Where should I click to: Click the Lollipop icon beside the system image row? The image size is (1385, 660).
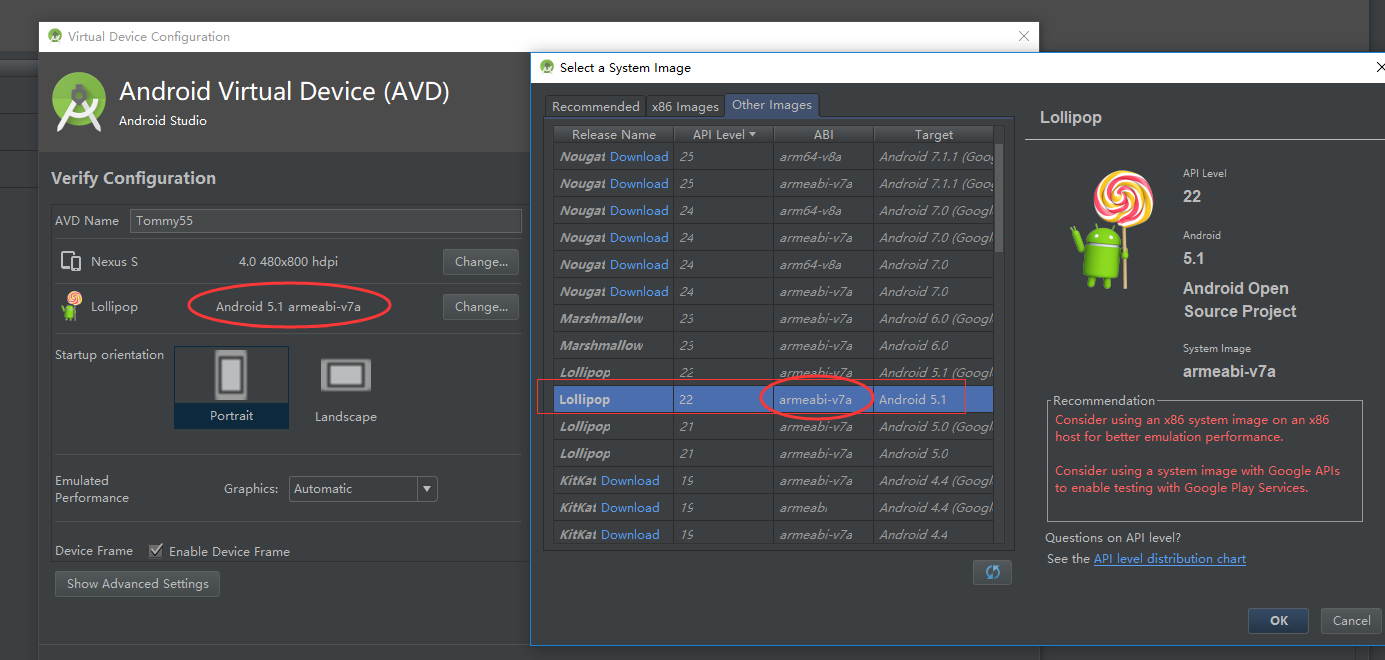70,306
